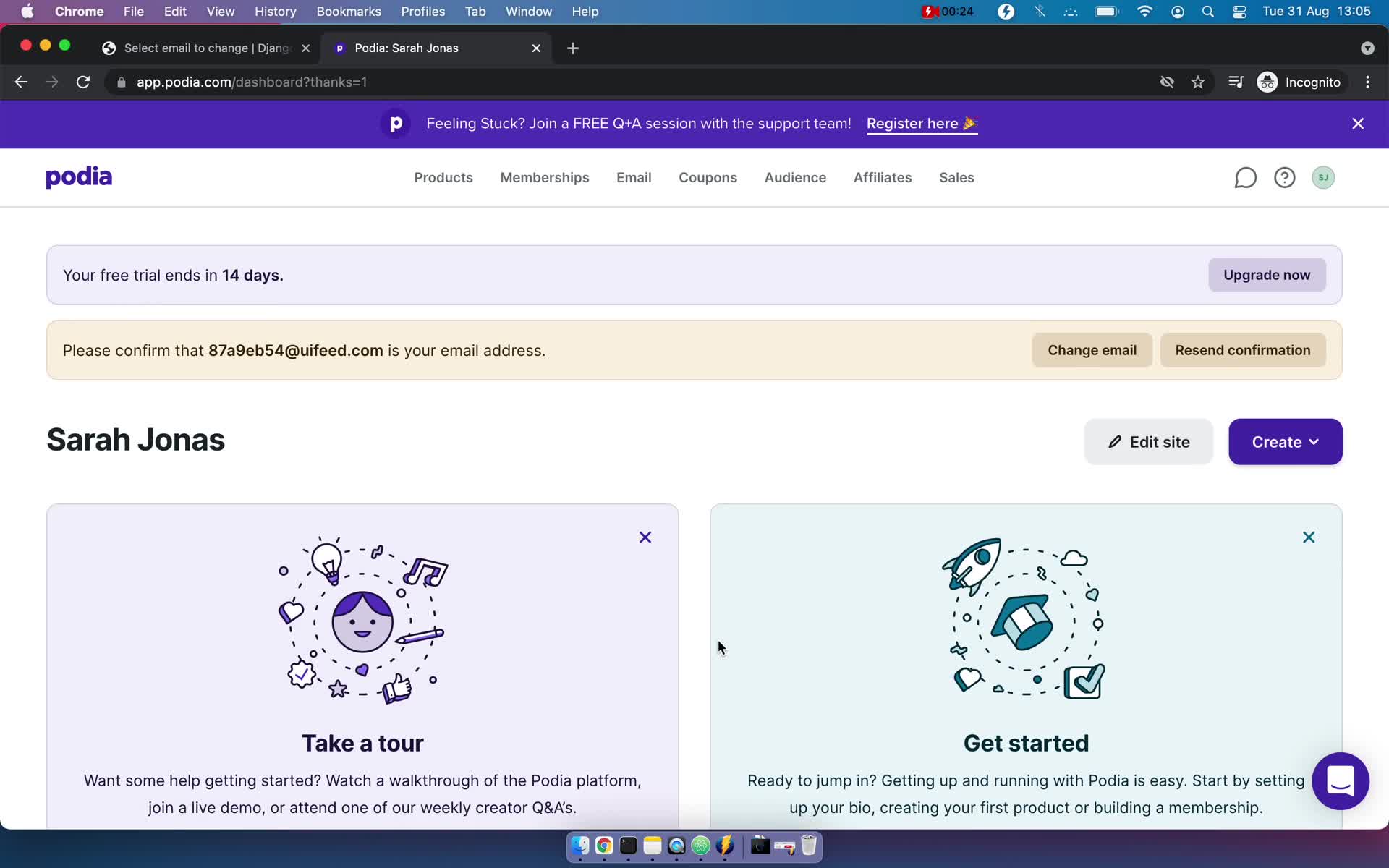Open the Products navigation item
The image size is (1389, 868).
click(443, 177)
